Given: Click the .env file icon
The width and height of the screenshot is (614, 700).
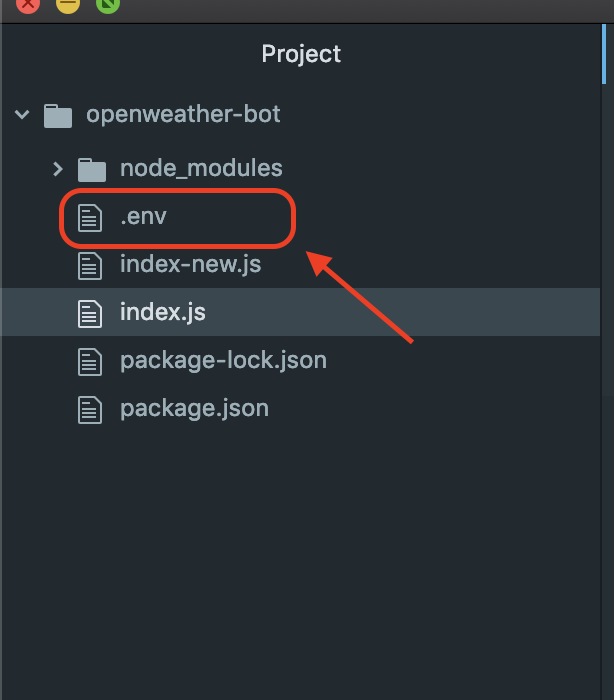Looking at the screenshot, I should coord(91,217).
